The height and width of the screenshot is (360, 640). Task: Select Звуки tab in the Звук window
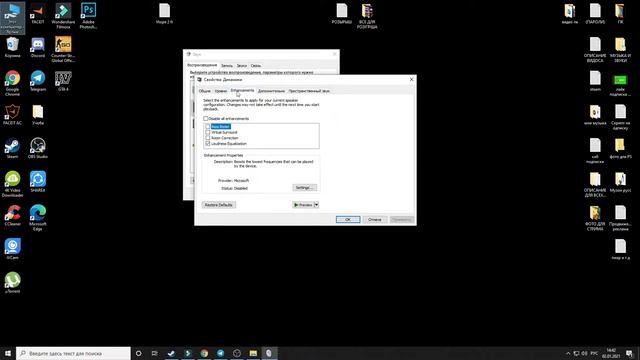(x=242, y=66)
